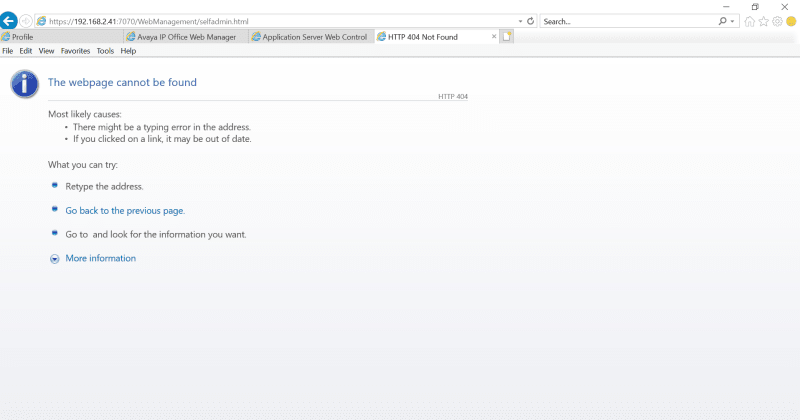Click the yellow smiley feedback icon
The image size is (800, 420).
791,21
